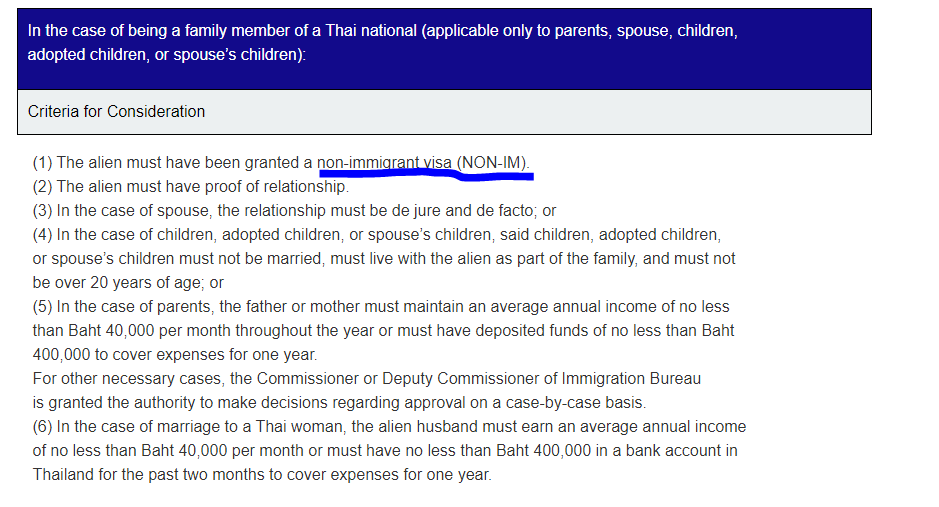The height and width of the screenshot is (507, 939).
Task: Click the line starting "For other necessary cases"
Action: pyautogui.click(x=366, y=379)
